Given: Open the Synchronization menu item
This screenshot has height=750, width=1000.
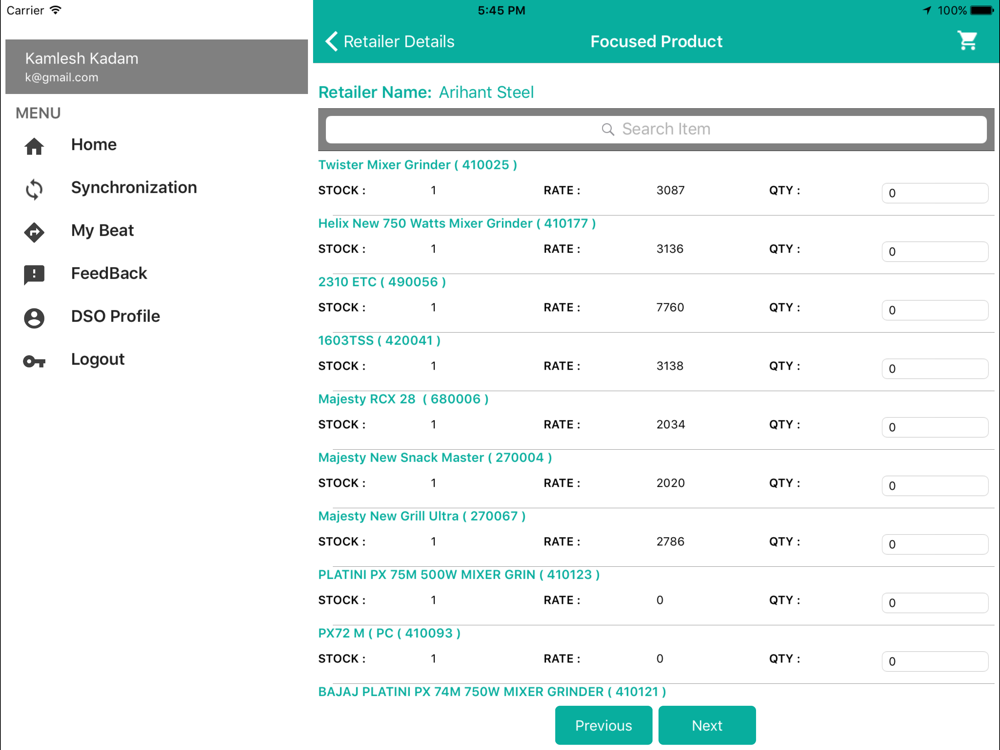Looking at the screenshot, I should click(x=133, y=188).
